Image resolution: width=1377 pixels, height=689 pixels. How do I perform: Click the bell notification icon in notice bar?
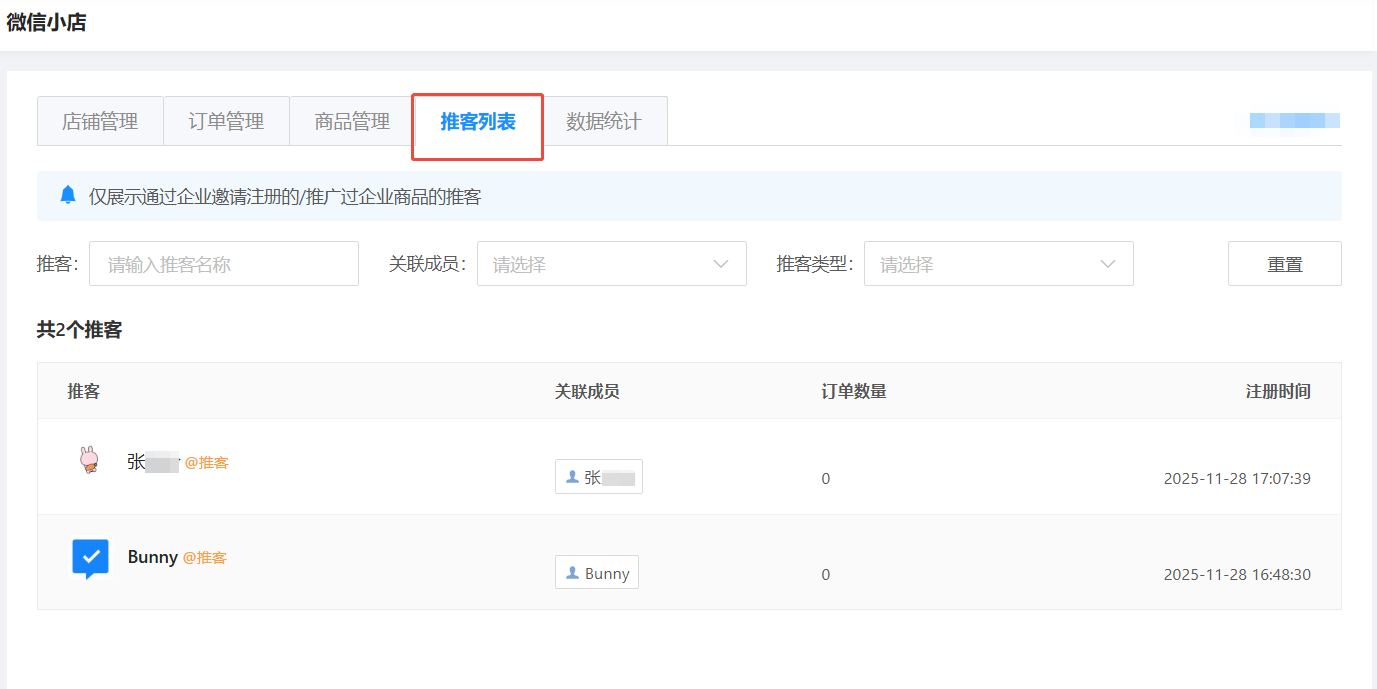(x=68, y=195)
